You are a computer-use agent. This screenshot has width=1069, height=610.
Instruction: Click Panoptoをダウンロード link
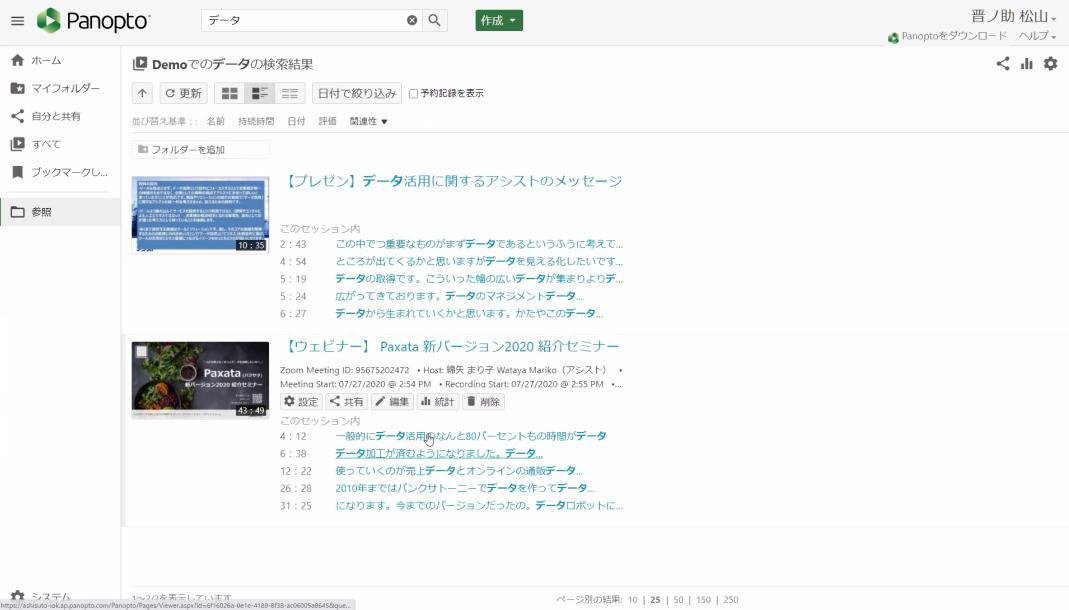(x=948, y=37)
